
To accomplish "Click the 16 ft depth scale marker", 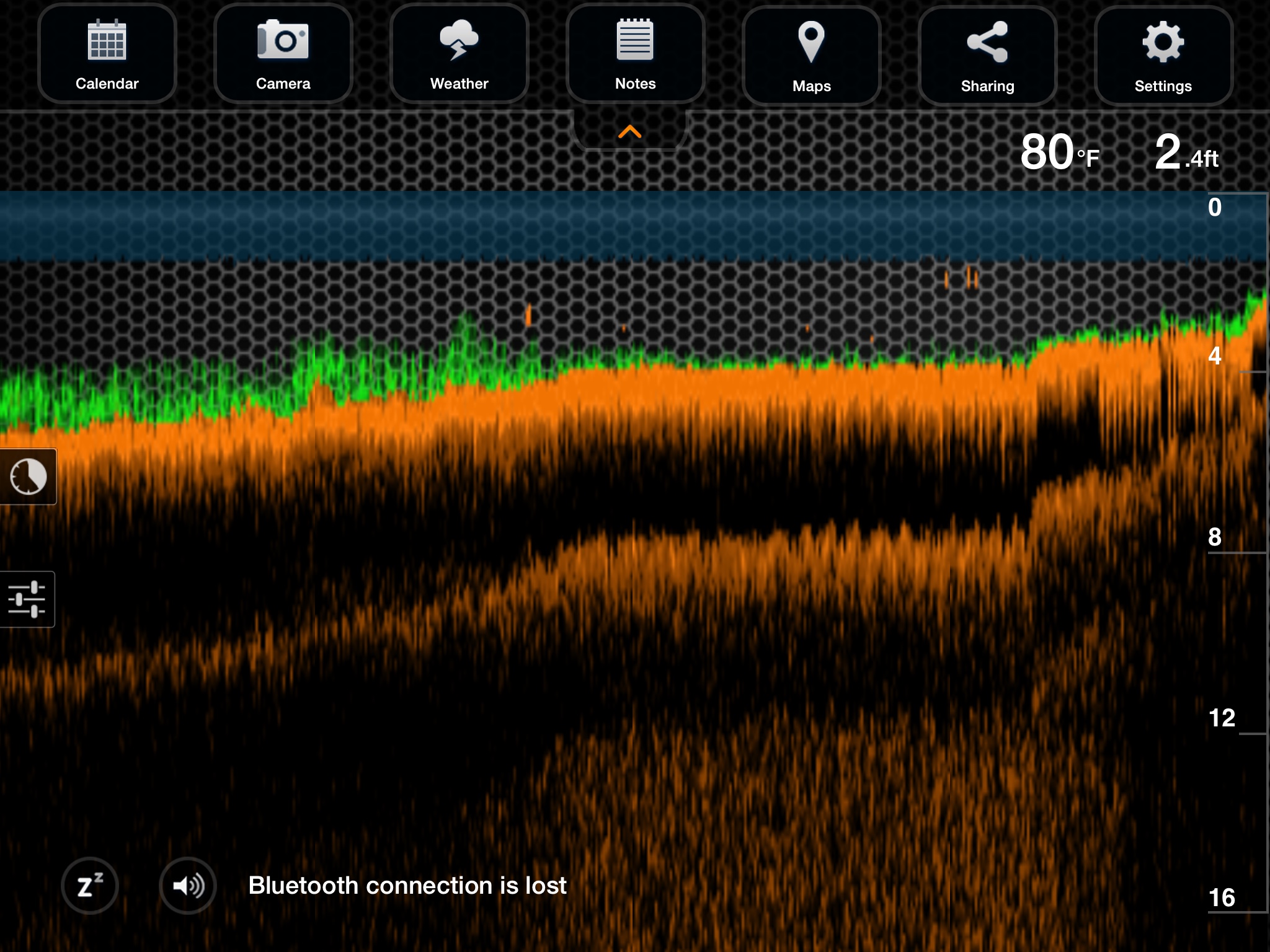I will [x=1222, y=897].
